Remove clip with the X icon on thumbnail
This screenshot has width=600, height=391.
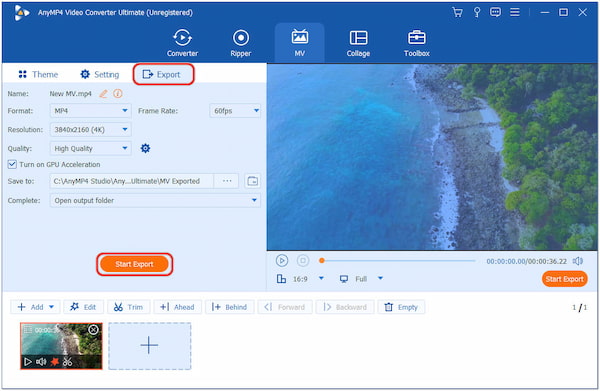[93, 330]
